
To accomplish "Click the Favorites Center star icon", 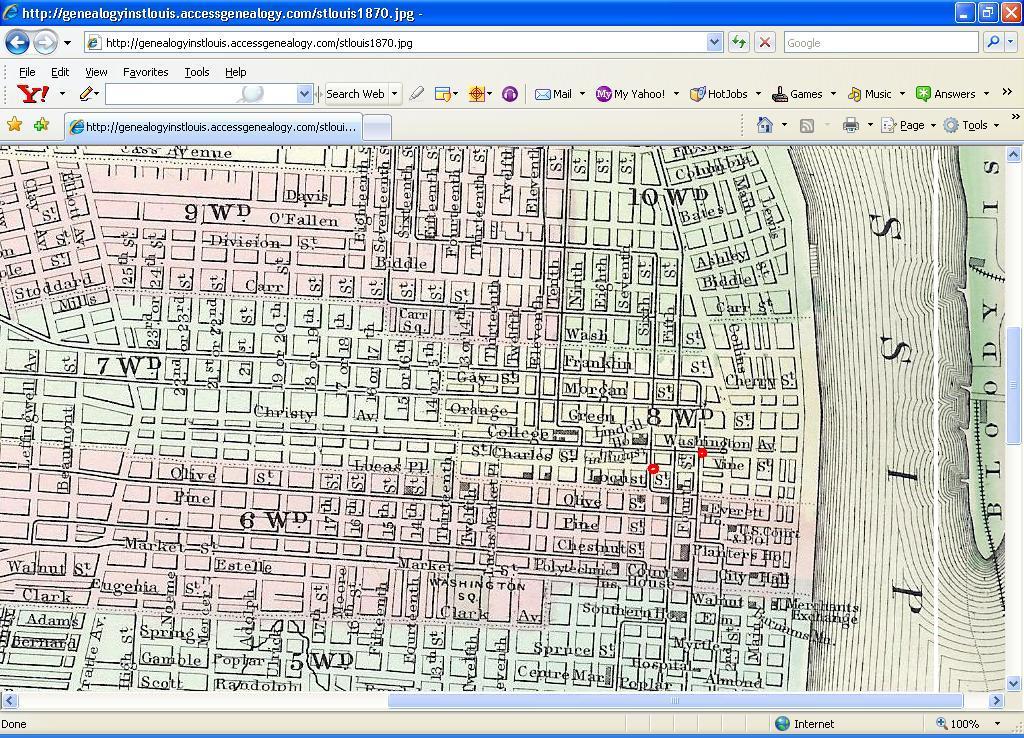I will click(14, 124).
